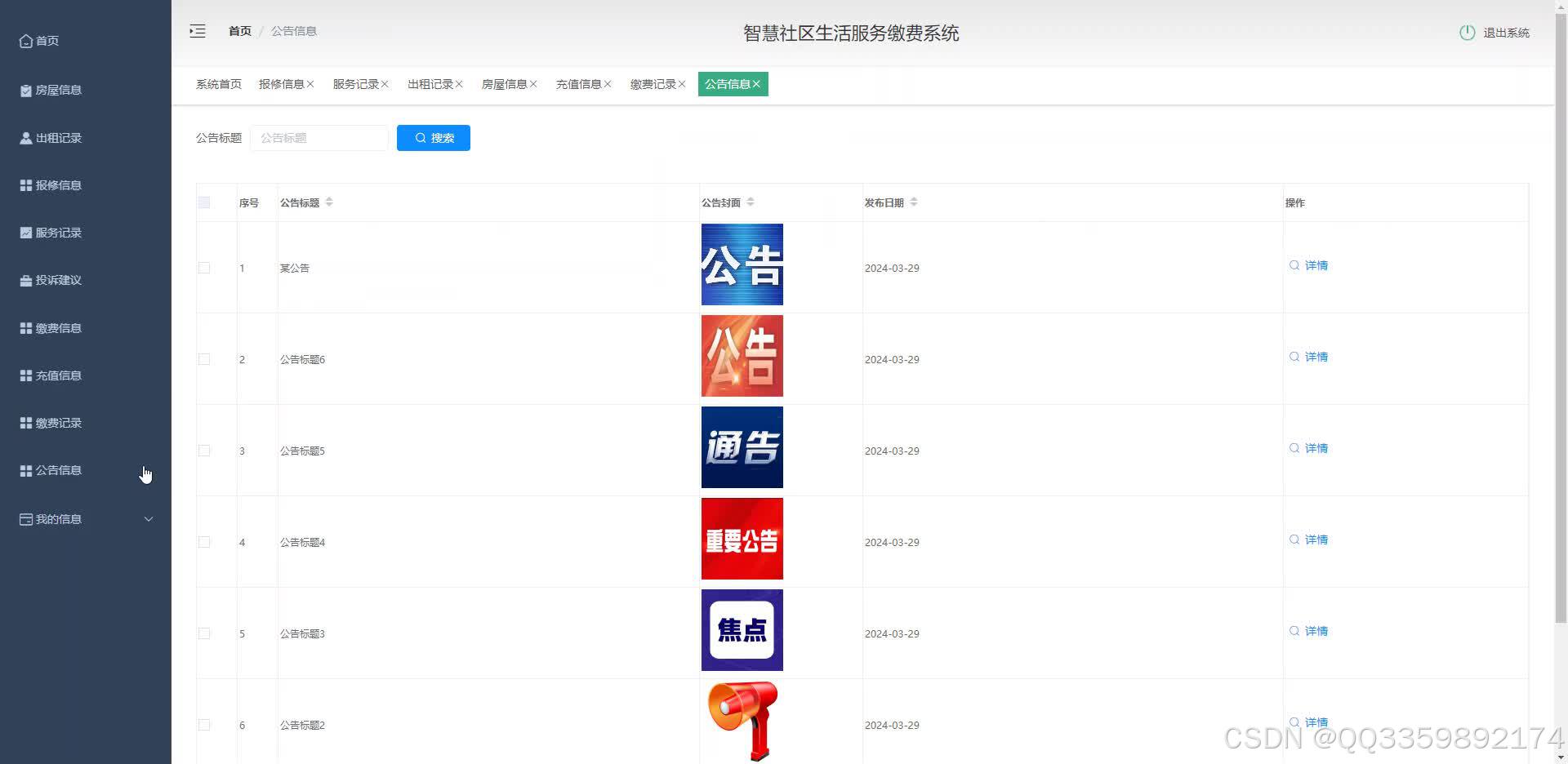The width and height of the screenshot is (1568, 764).
Task: Close the 充值信息 tab
Action: 608,84
